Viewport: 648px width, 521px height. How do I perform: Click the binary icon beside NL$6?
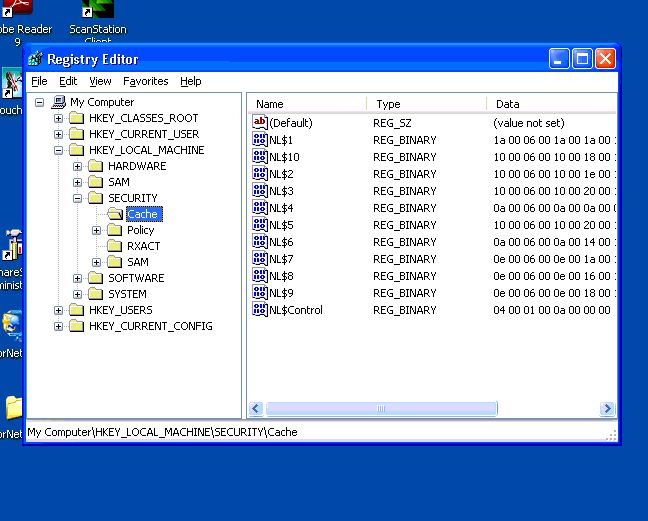260,241
